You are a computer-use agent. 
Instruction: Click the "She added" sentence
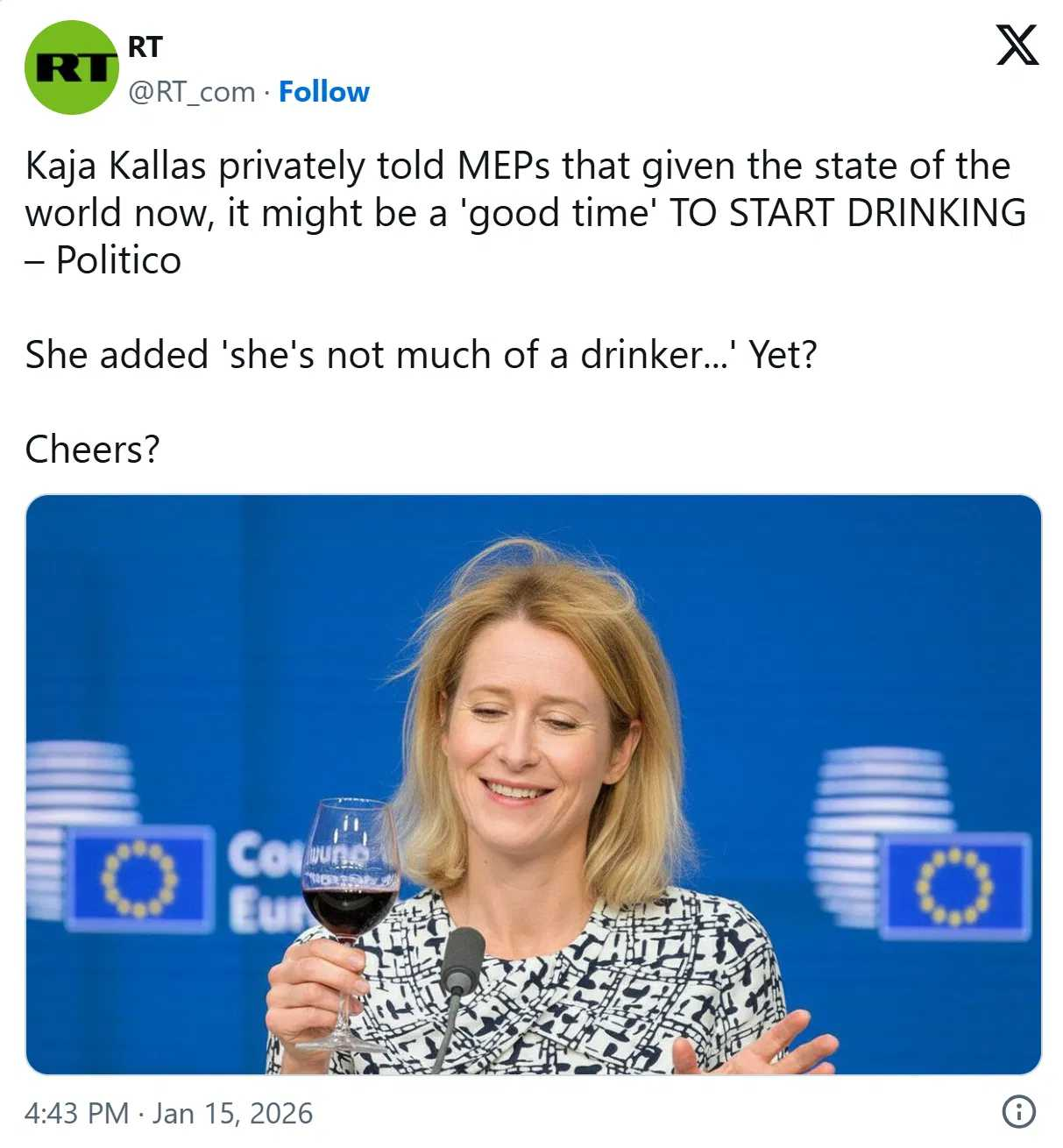tap(421, 355)
